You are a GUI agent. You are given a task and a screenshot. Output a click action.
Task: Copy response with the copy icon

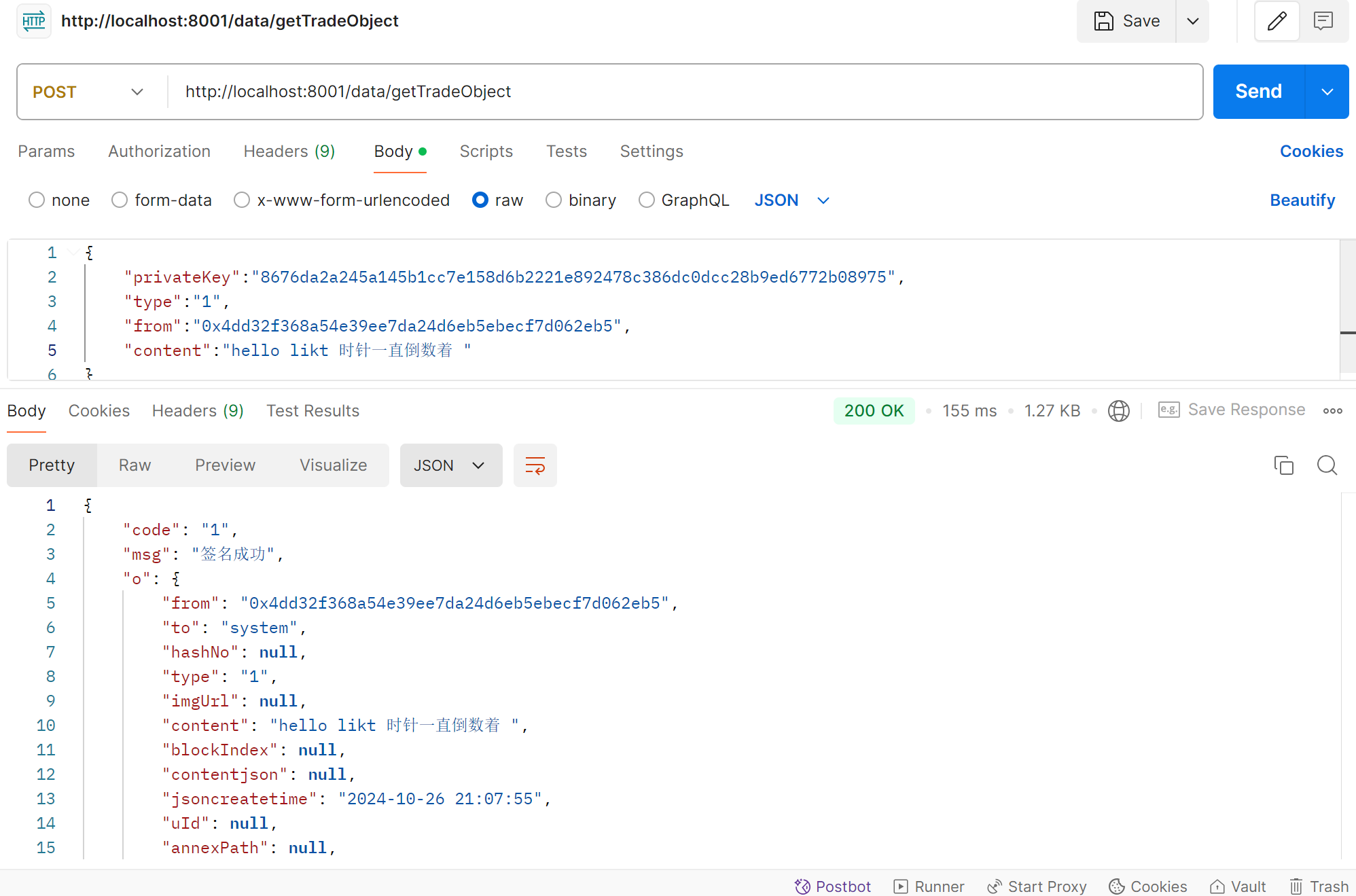point(1283,465)
